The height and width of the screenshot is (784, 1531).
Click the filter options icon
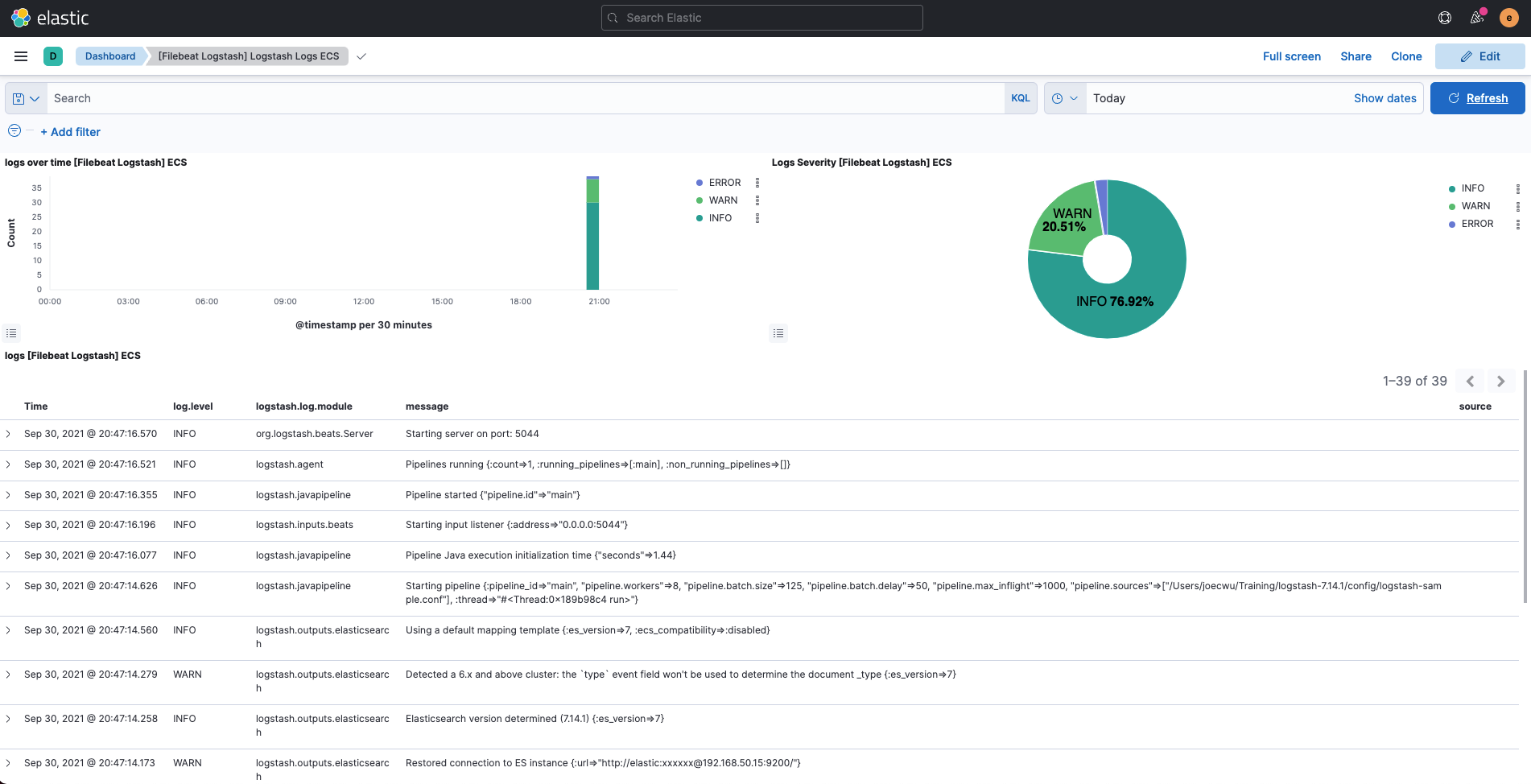[14, 131]
